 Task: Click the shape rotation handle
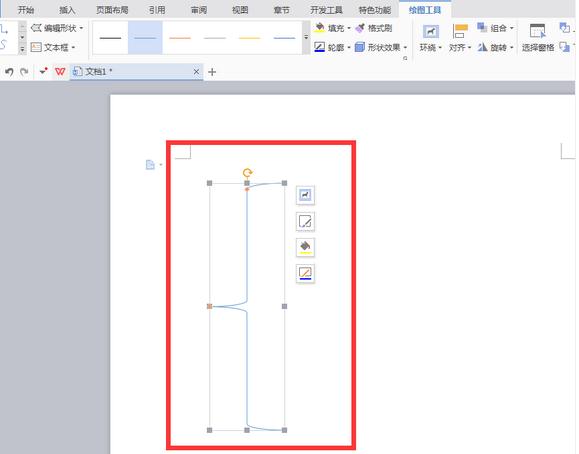pyautogui.click(x=247, y=173)
